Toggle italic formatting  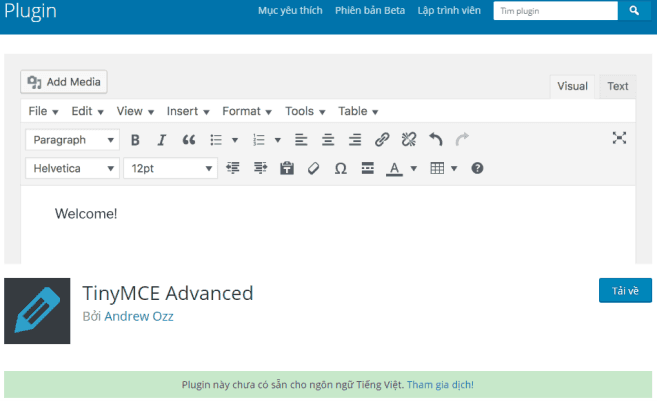pyautogui.click(x=162, y=140)
